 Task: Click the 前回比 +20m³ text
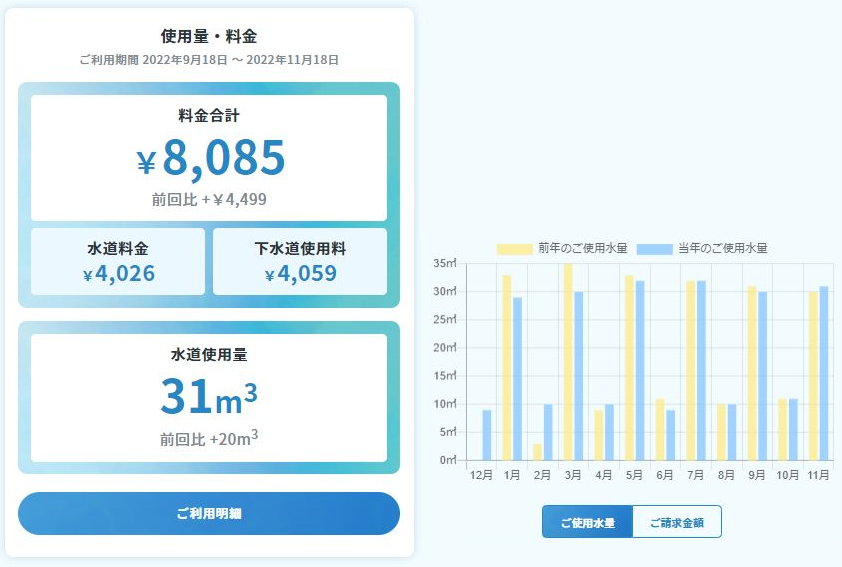coord(209,439)
